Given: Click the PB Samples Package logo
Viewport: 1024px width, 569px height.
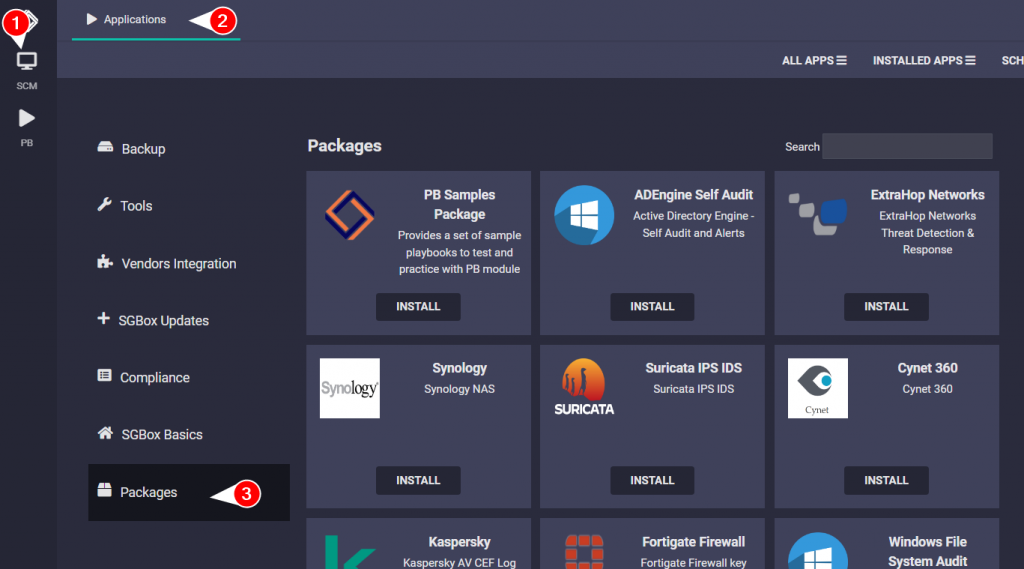Looking at the screenshot, I should (349, 215).
